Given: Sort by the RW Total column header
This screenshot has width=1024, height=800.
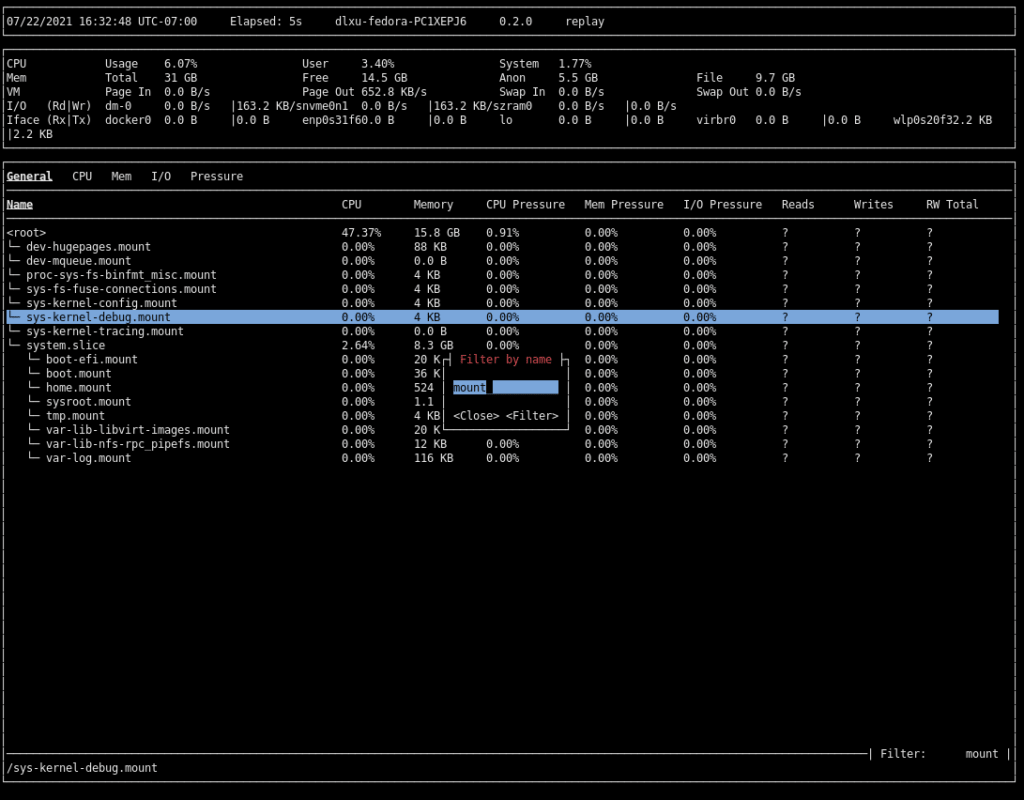Looking at the screenshot, I should [952, 204].
